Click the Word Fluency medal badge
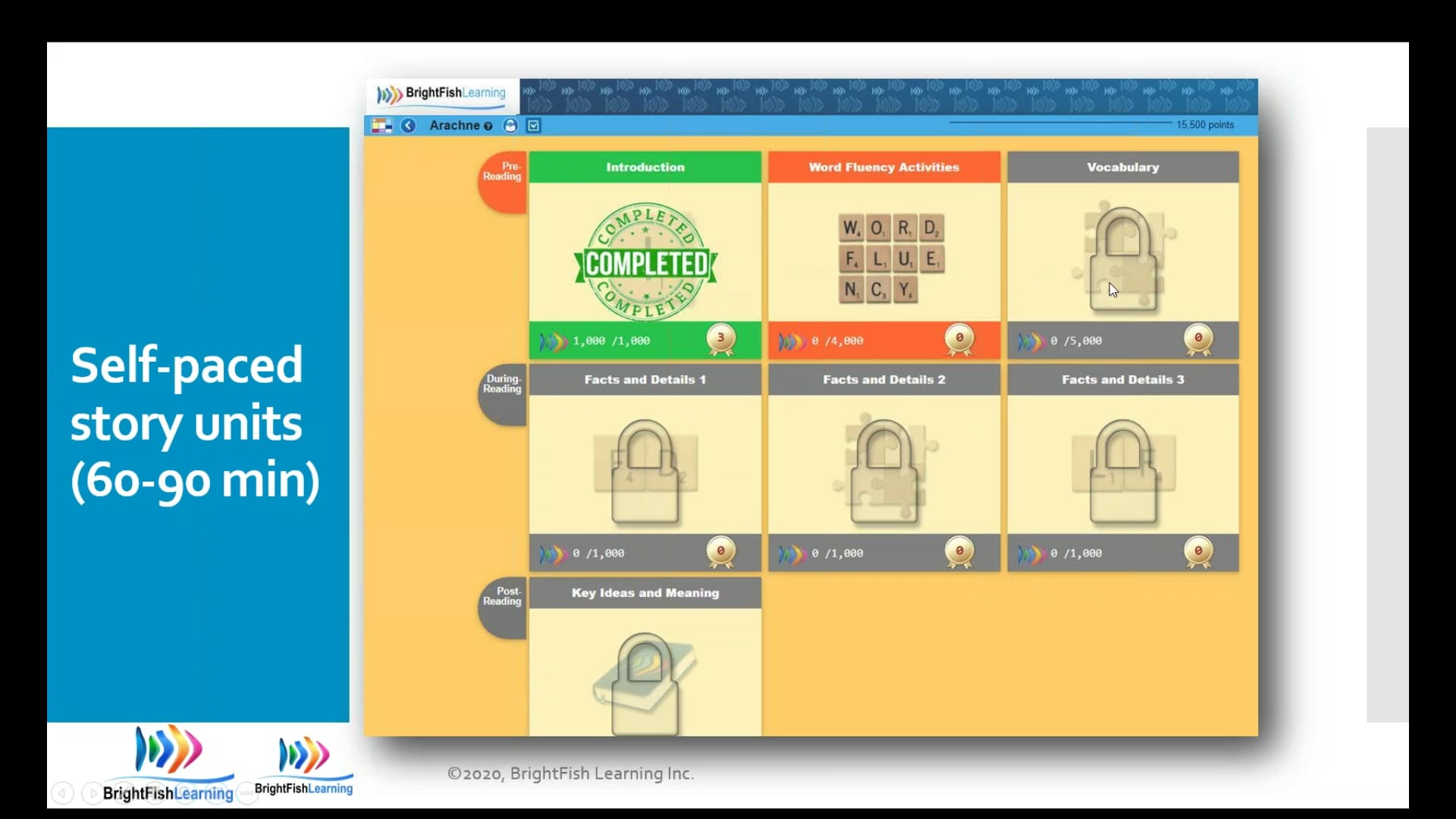 [x=959, y=340]
